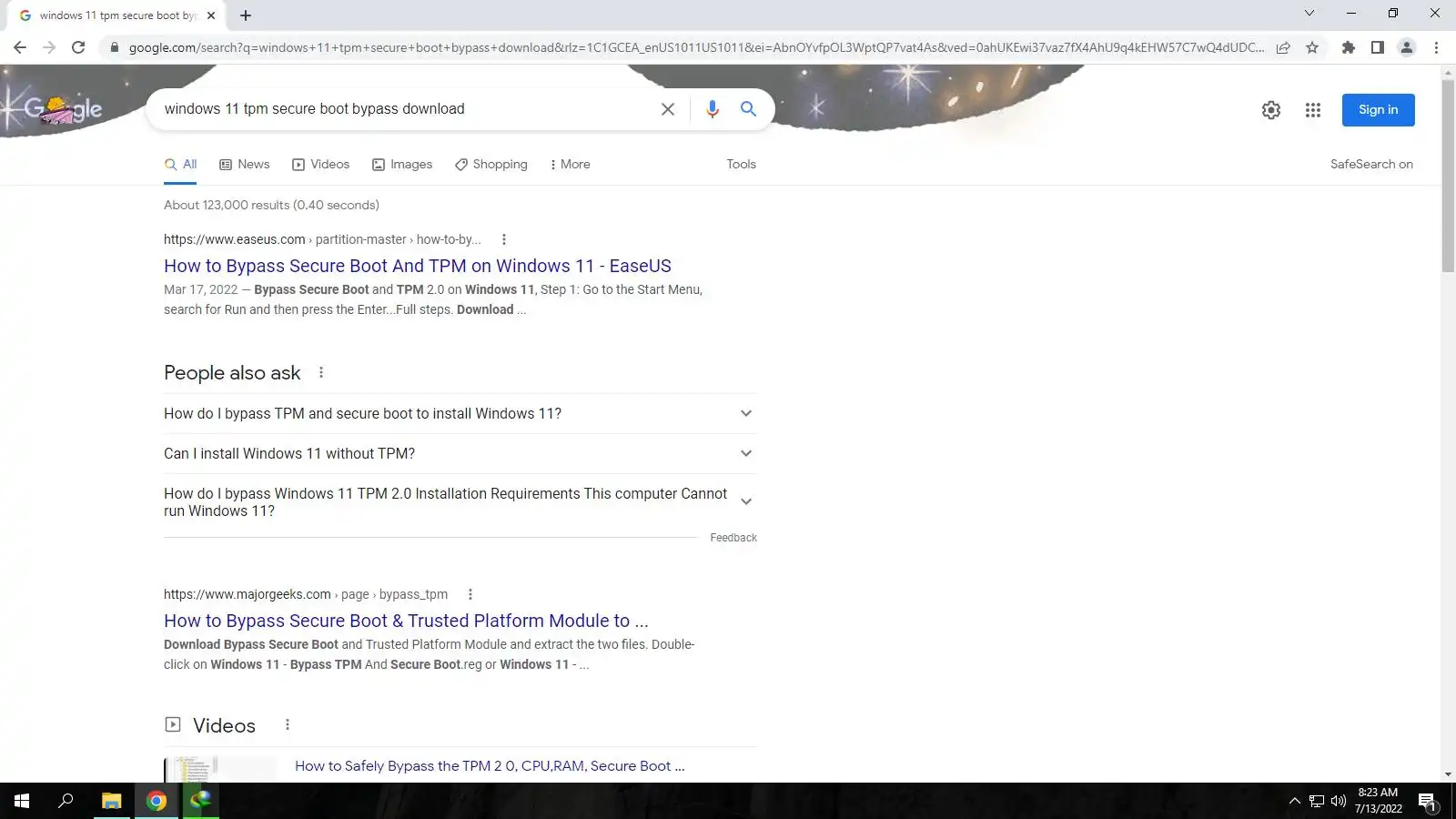The width and height of the screenshot is (1456, 819).
Task: Go back to the previous page
Action: (x=20, y=47)
